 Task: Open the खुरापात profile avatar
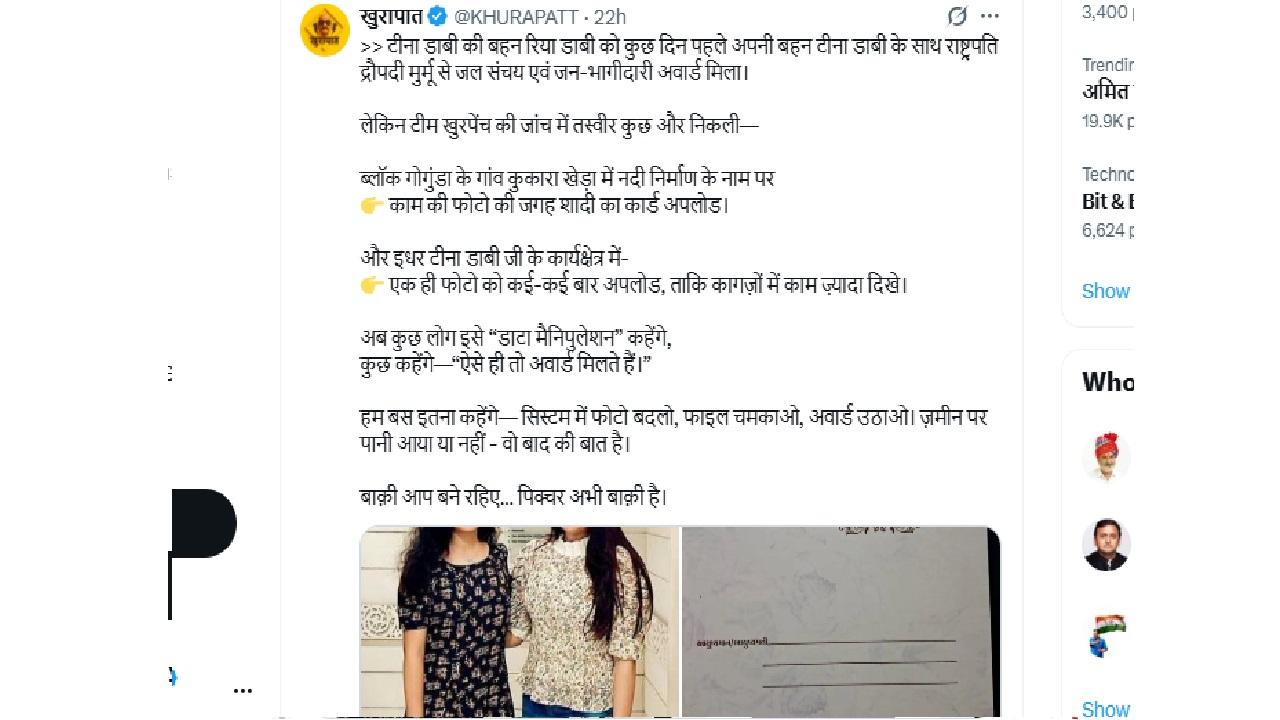(x=325, y=29)
